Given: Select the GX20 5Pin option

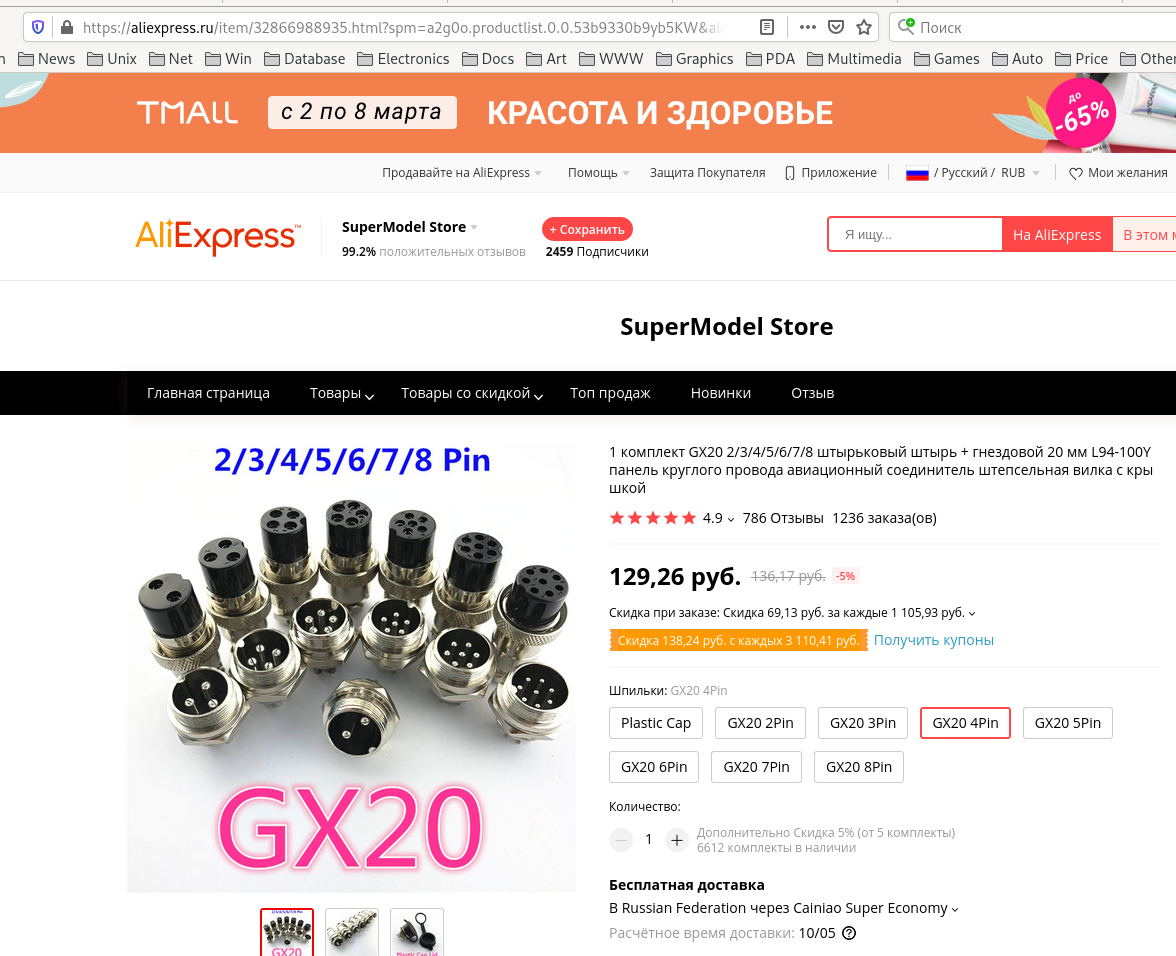Looking at the screenshot, I should coord(1067,724).
